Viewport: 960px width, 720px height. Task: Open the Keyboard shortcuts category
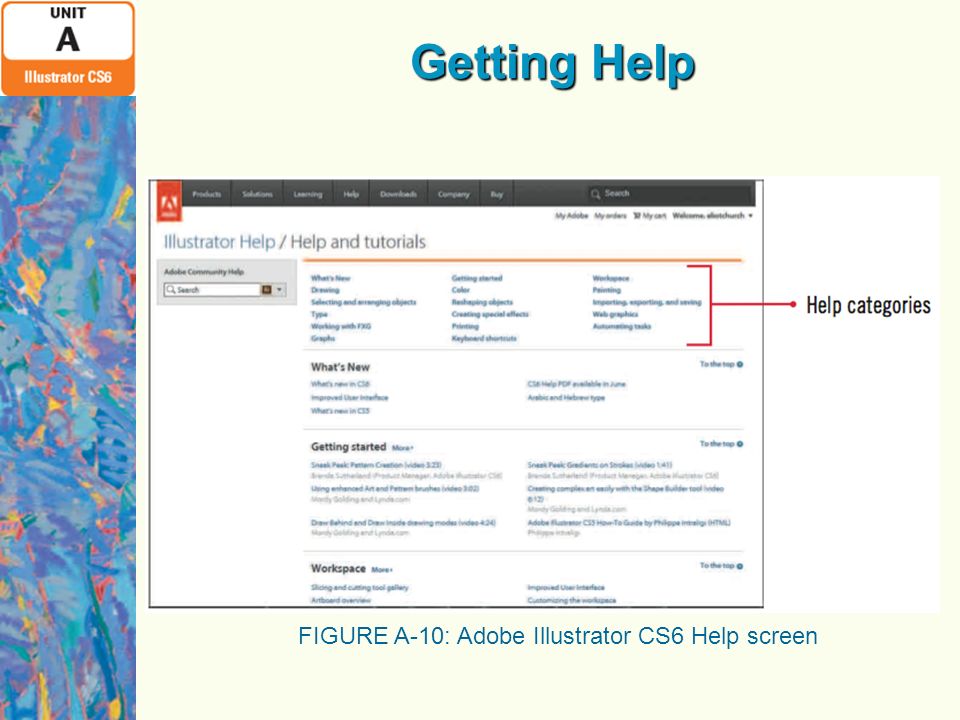coord(484,338)
